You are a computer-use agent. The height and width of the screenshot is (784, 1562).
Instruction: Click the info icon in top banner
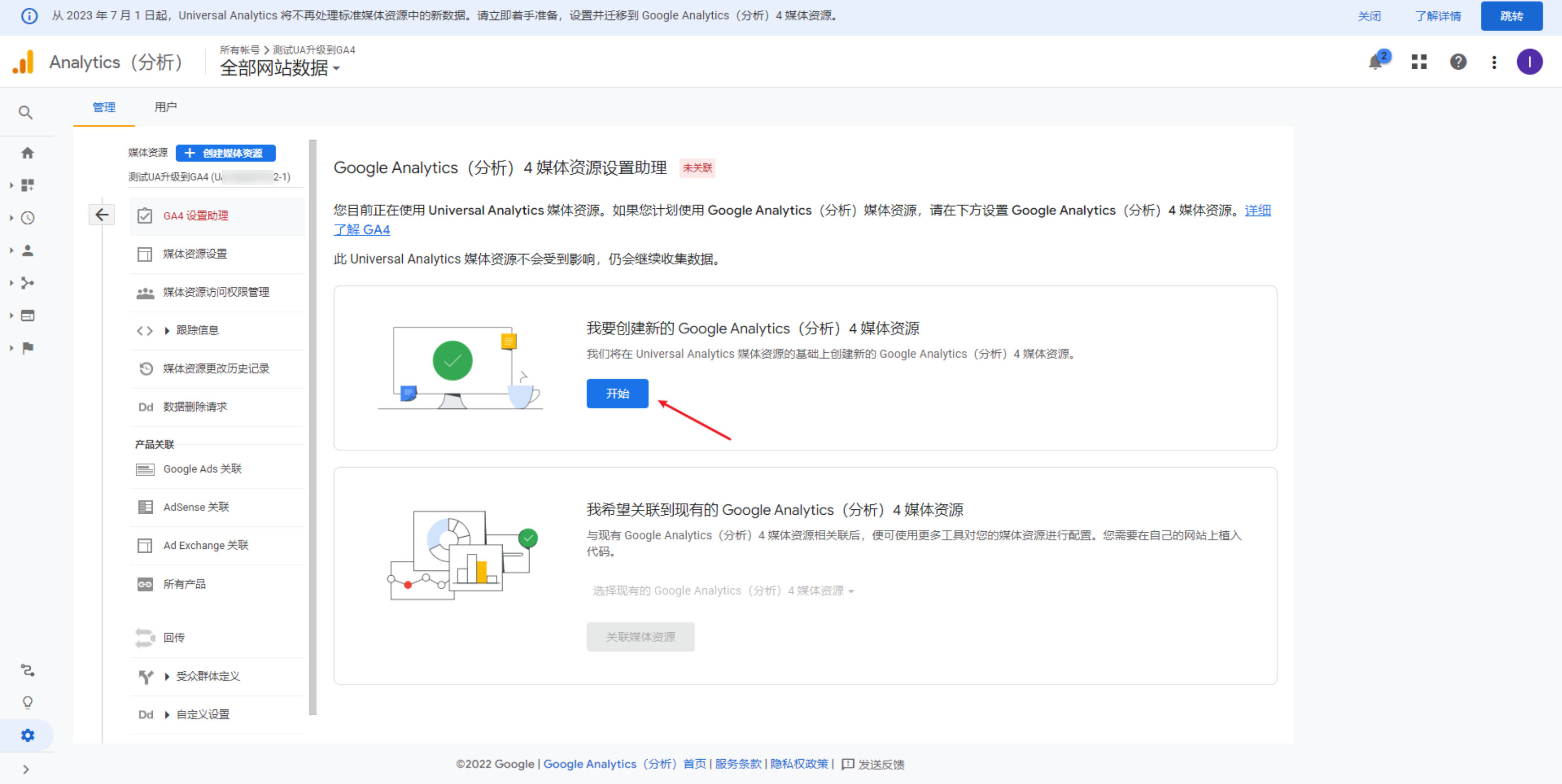pyautogui.click(x=29, y=16)
